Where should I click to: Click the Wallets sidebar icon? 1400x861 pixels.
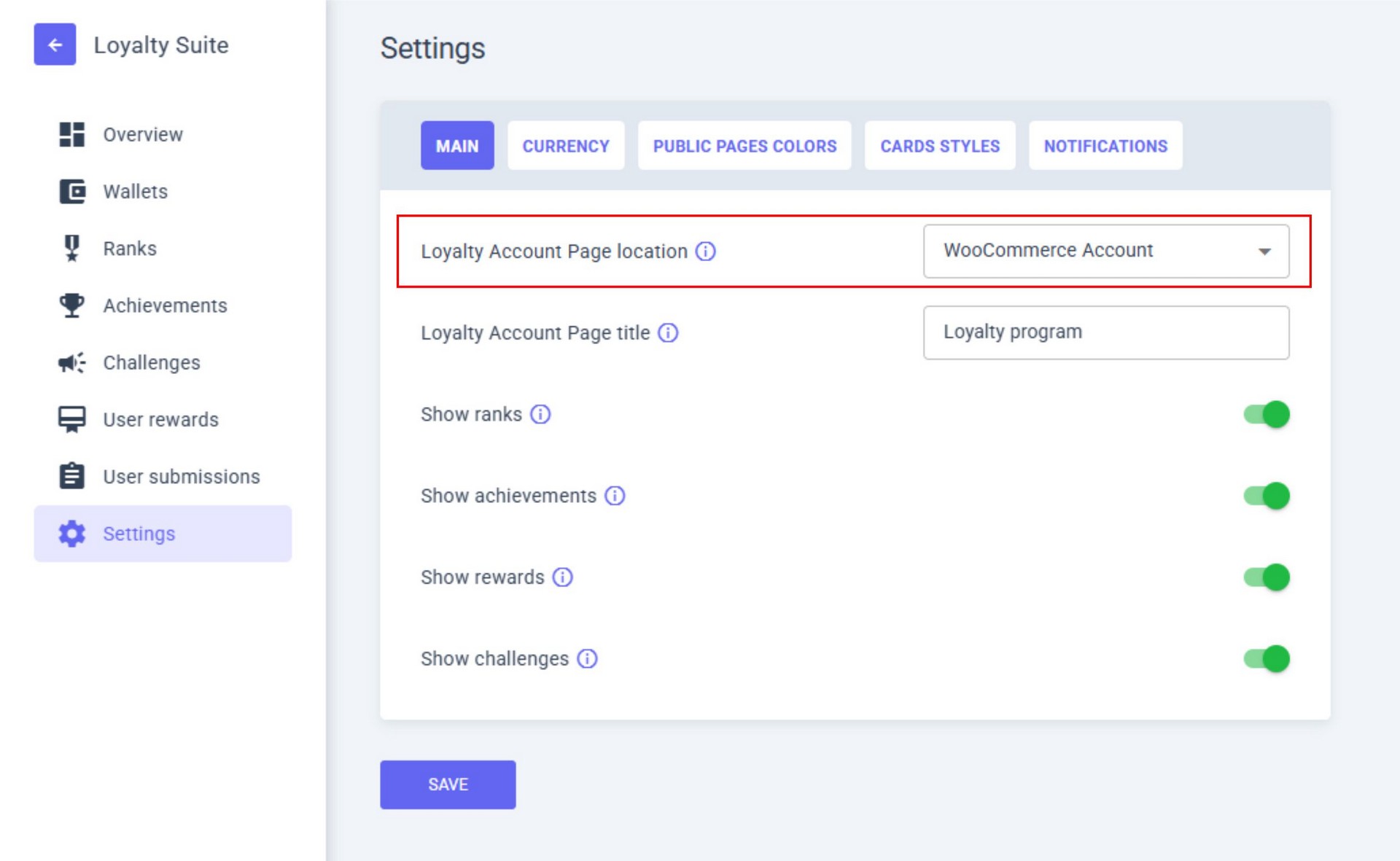71,192
